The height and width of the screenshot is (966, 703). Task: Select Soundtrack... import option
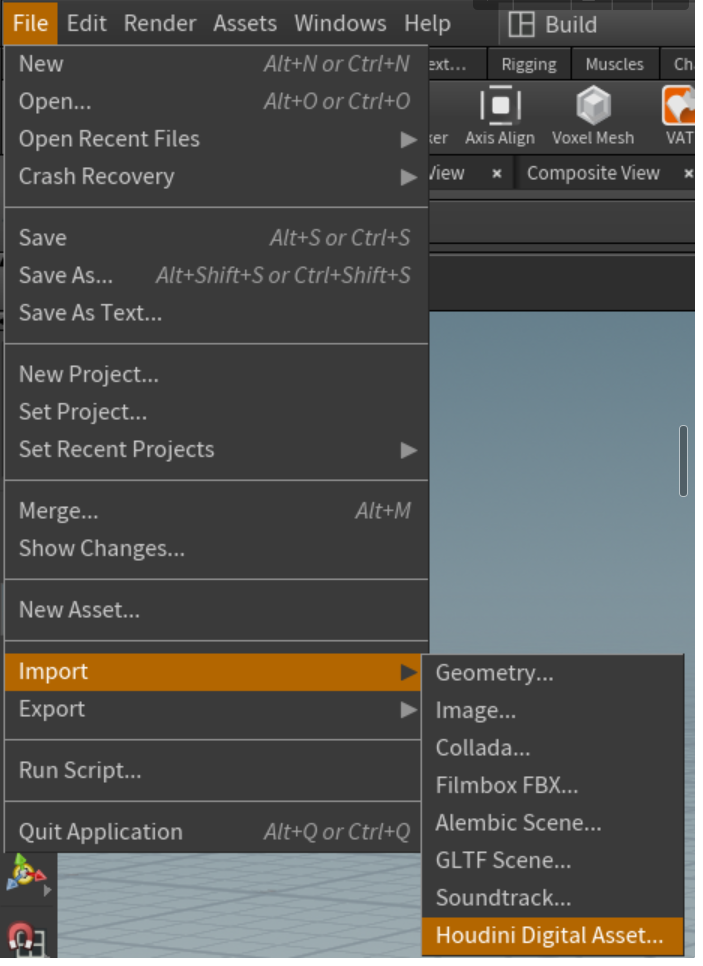coord(553,899)
